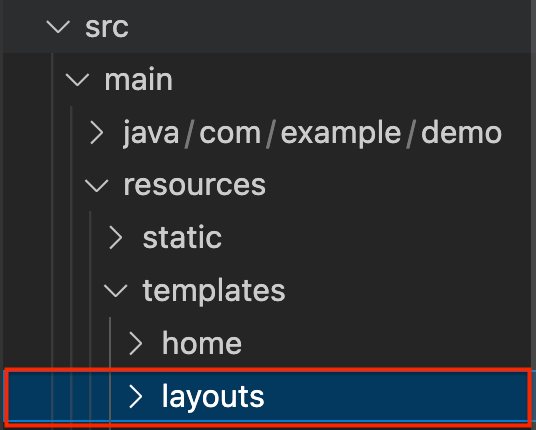Select the home folder label
Screen dimensions: 536x430
pos(202,344)
